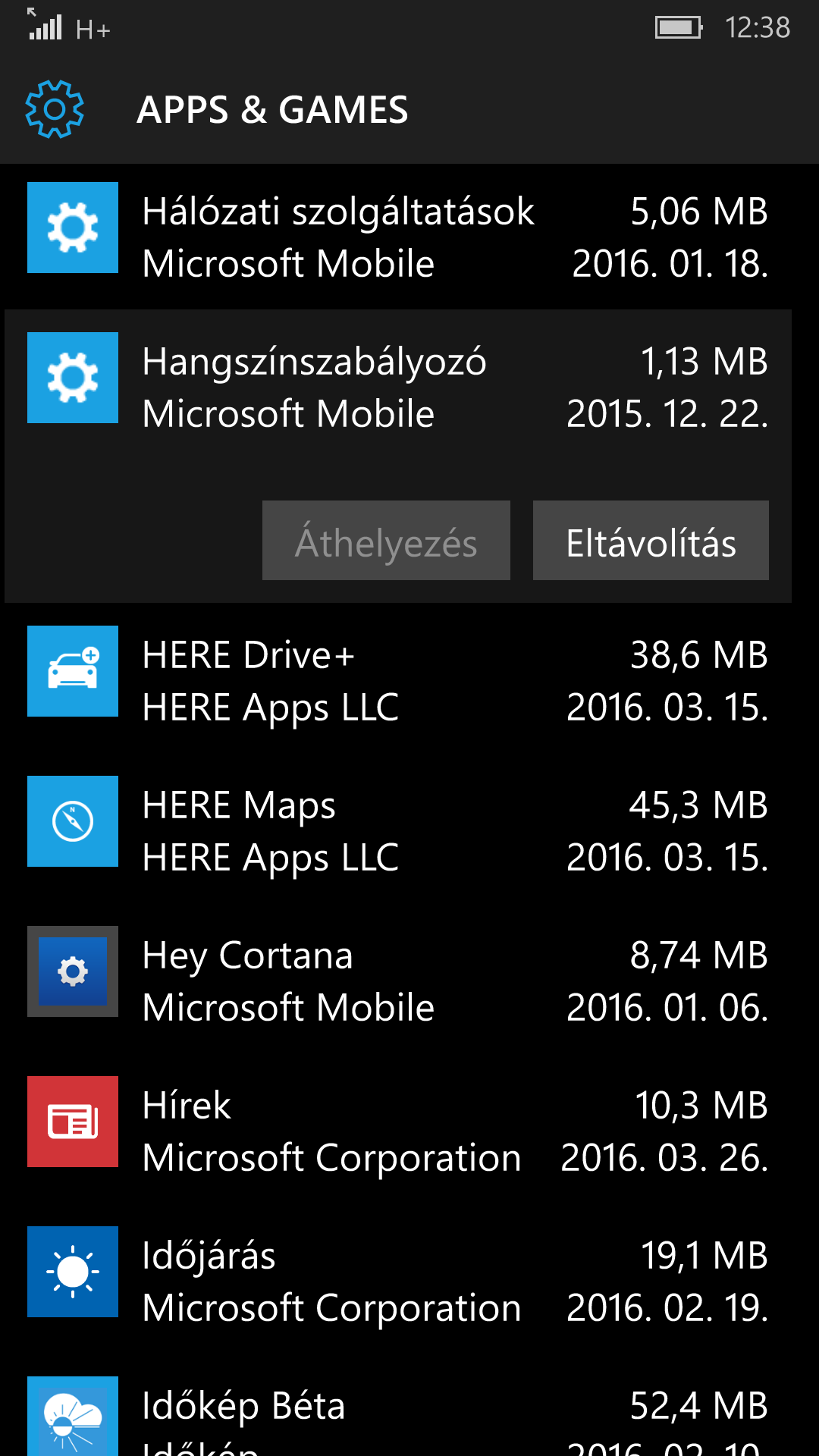Tap the H+ network type indicator
The height and width of the screenshot is (1456, 819).
93,30
